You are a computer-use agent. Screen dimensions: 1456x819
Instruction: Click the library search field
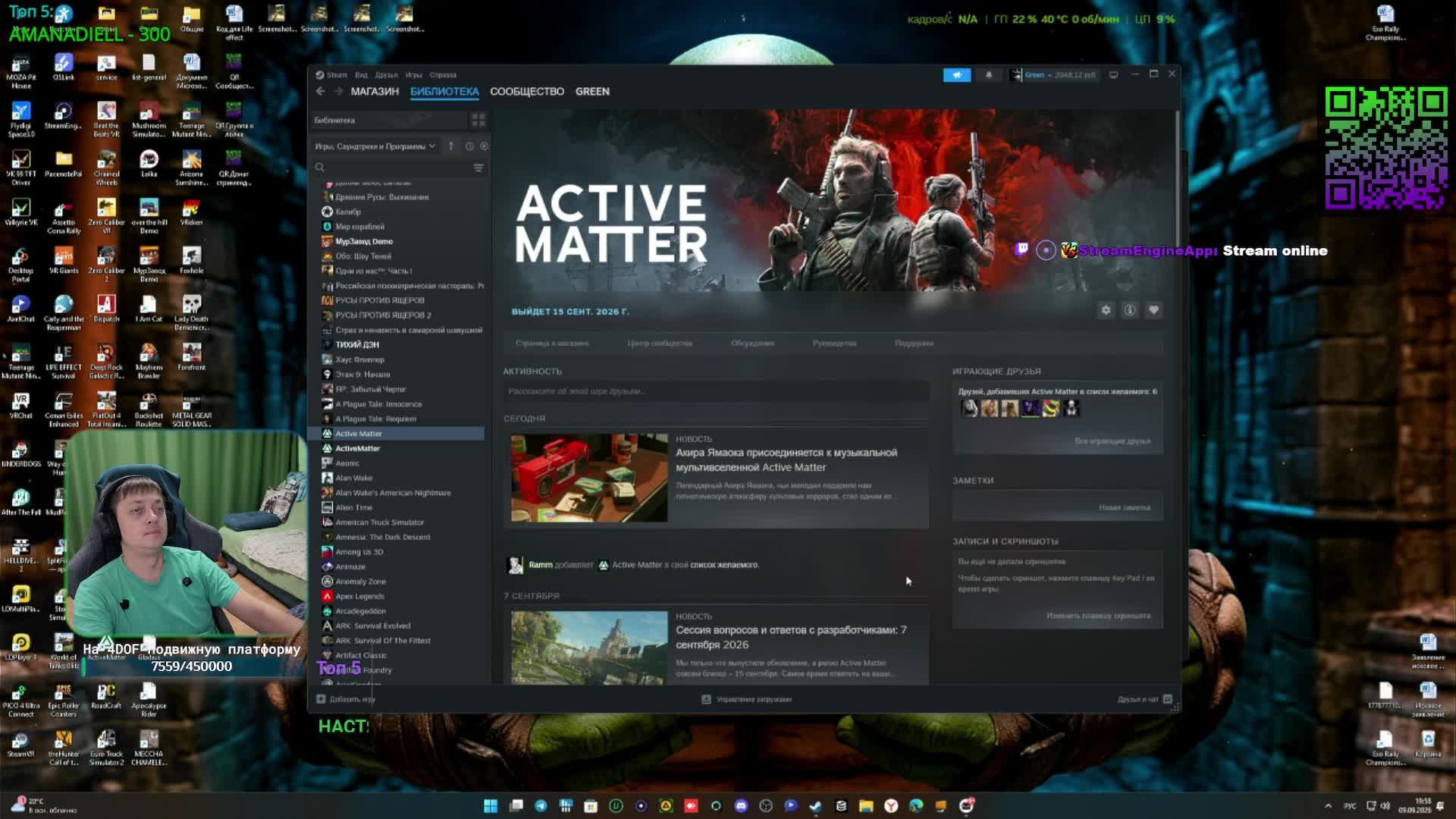[x=393, y=168]
